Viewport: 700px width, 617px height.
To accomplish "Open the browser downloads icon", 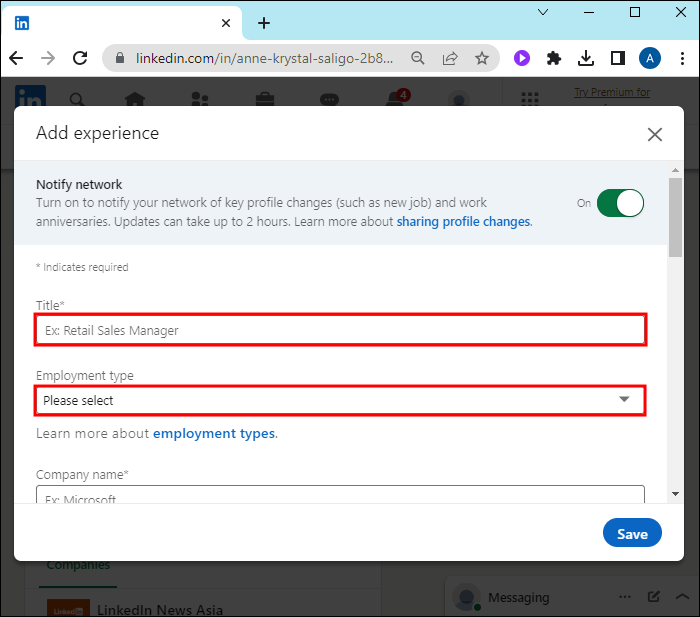I will tap(586, 58).
